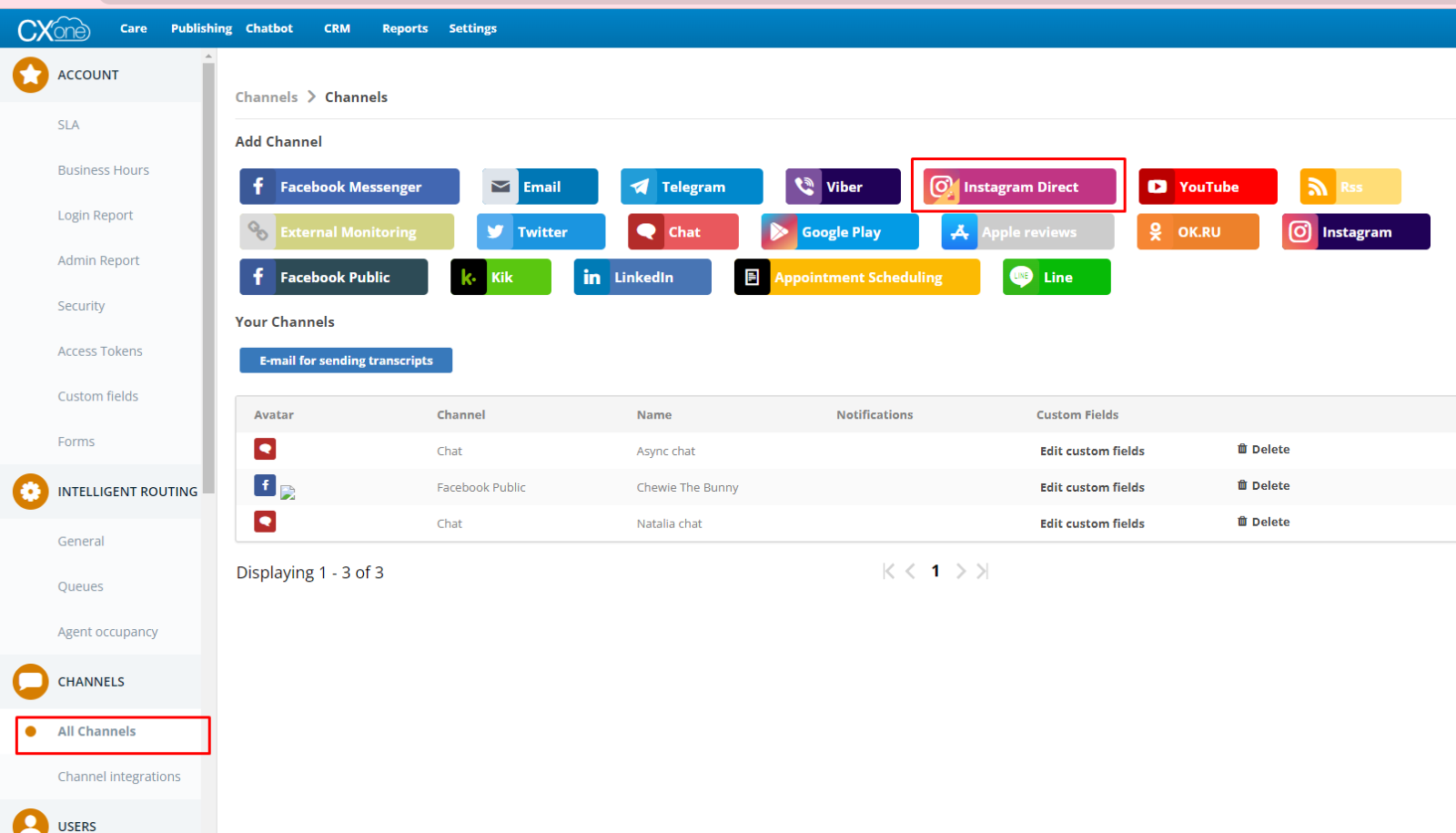Add a Twitter channel

(x=541, y=231)
